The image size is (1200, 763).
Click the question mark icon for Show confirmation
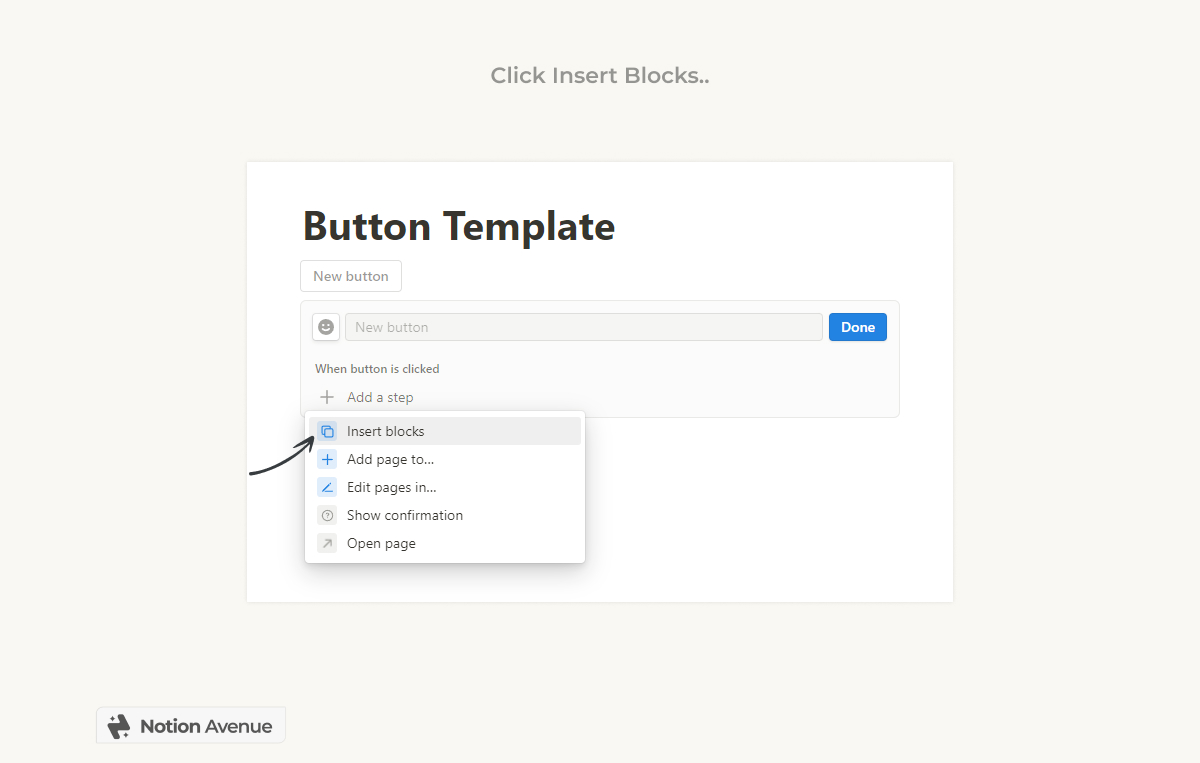[x=329, y=515]
